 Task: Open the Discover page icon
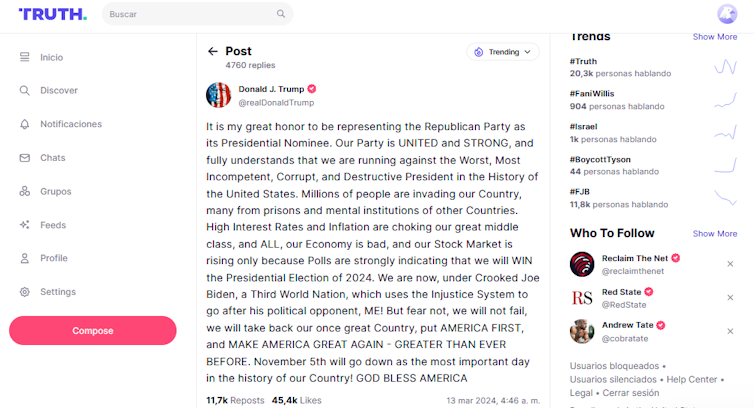[x=24, y=90]
